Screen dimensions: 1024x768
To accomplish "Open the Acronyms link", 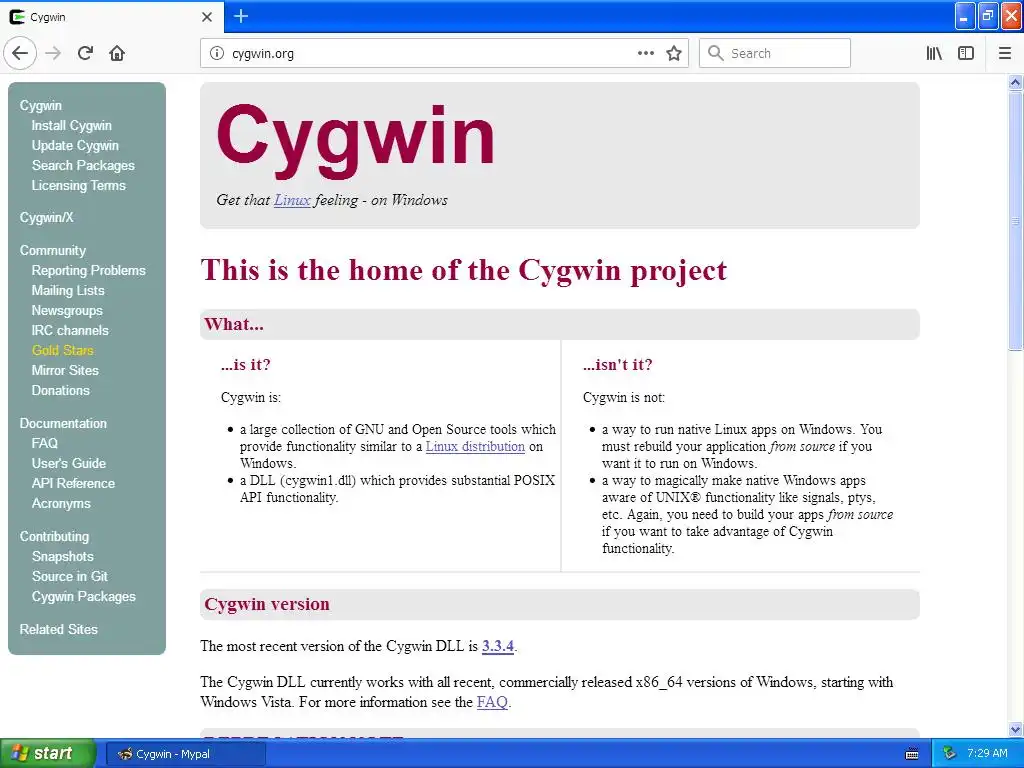I will point(61,504).
